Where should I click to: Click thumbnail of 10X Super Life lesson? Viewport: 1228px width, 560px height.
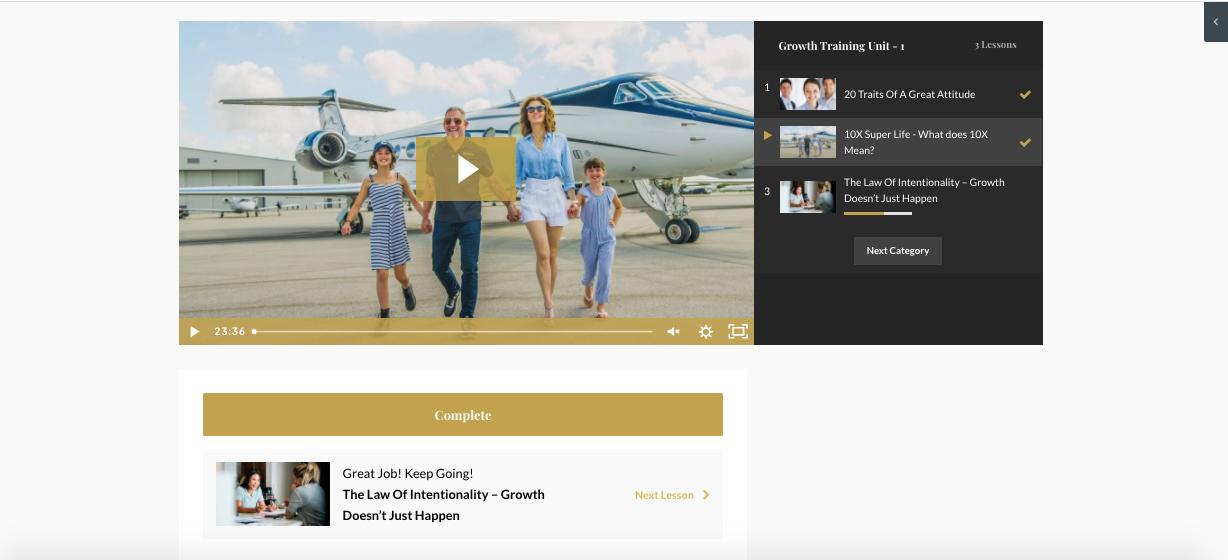coord(808,142)
